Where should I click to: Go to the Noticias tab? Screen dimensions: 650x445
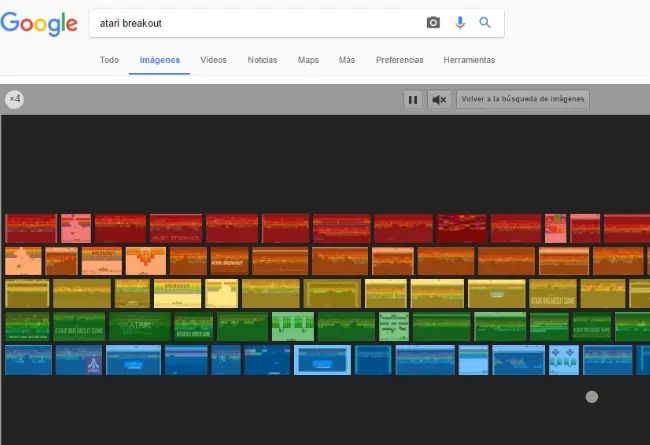point(262,60)
